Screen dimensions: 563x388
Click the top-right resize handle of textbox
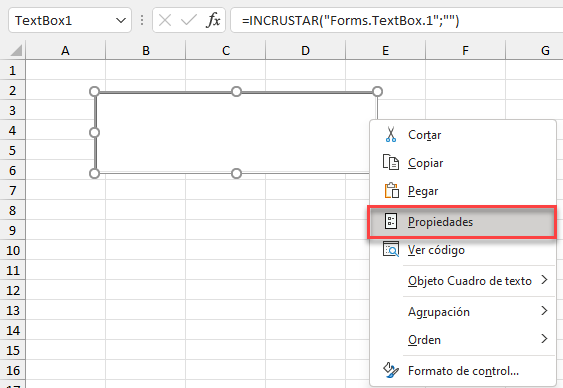[377, 92]
